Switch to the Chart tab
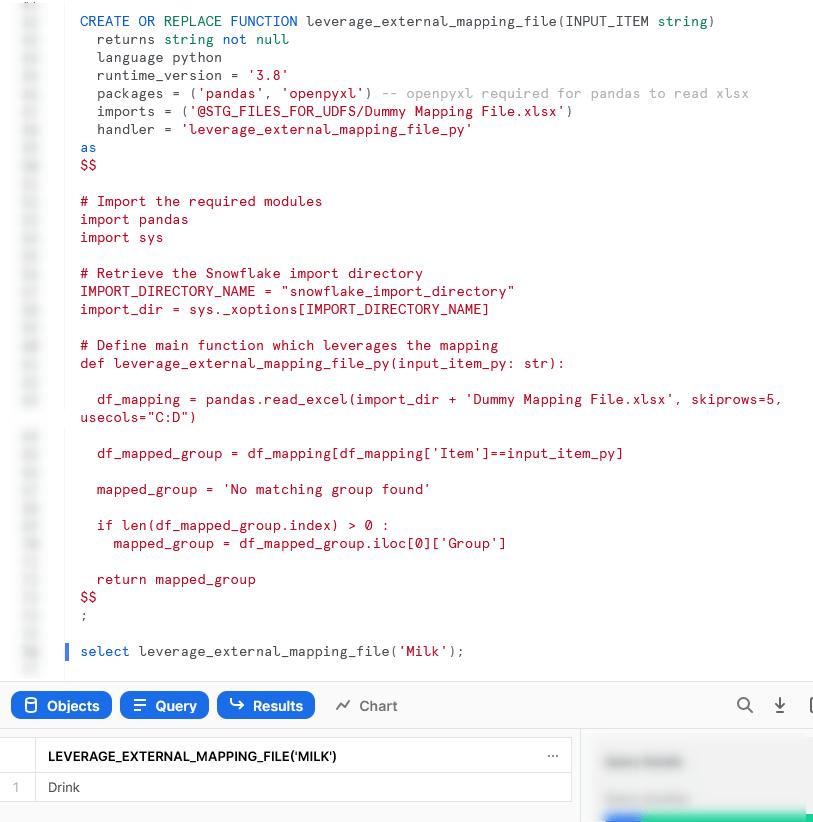The image size is (813, 822). pos(366,705)
